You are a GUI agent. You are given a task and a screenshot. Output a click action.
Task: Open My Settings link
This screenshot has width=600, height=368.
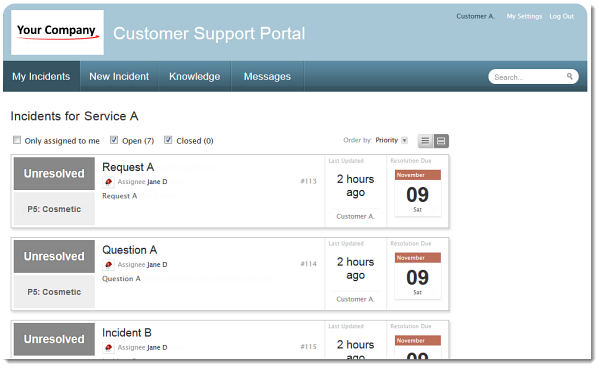pyautogui.click(x=524, y=16)
